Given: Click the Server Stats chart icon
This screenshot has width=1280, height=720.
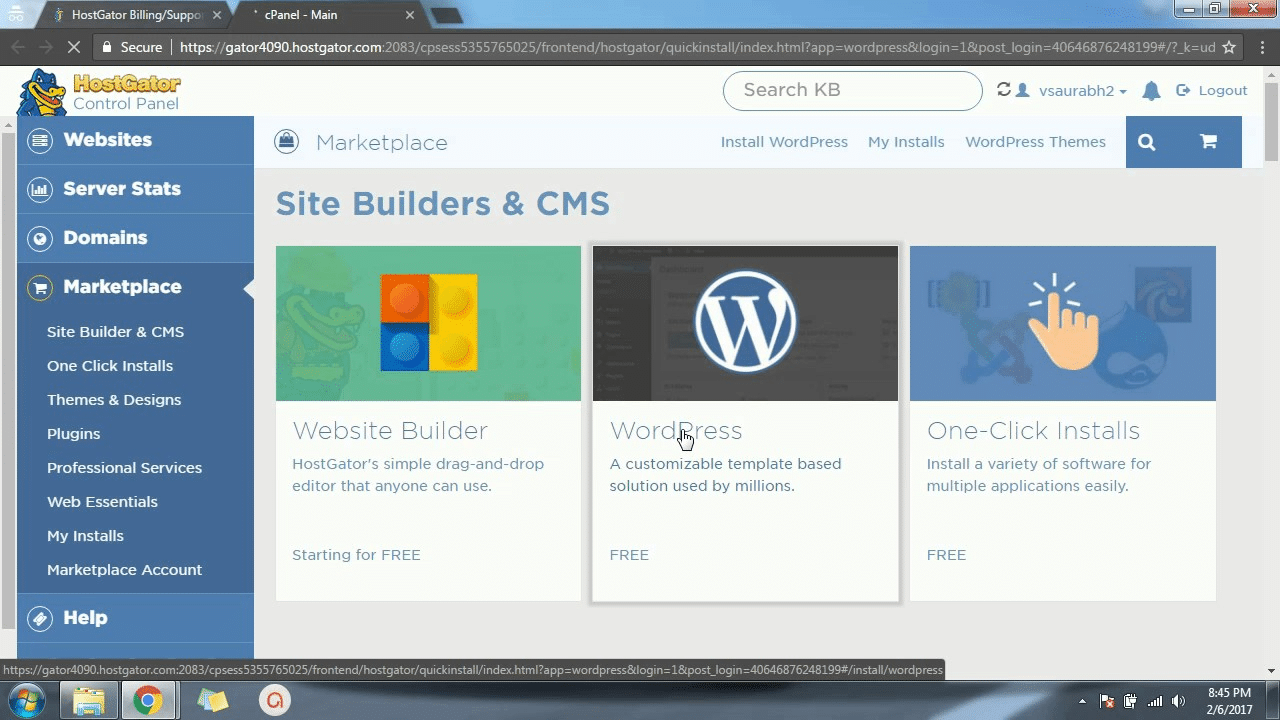Looking at the screenshot, I should tap(40, 189).
